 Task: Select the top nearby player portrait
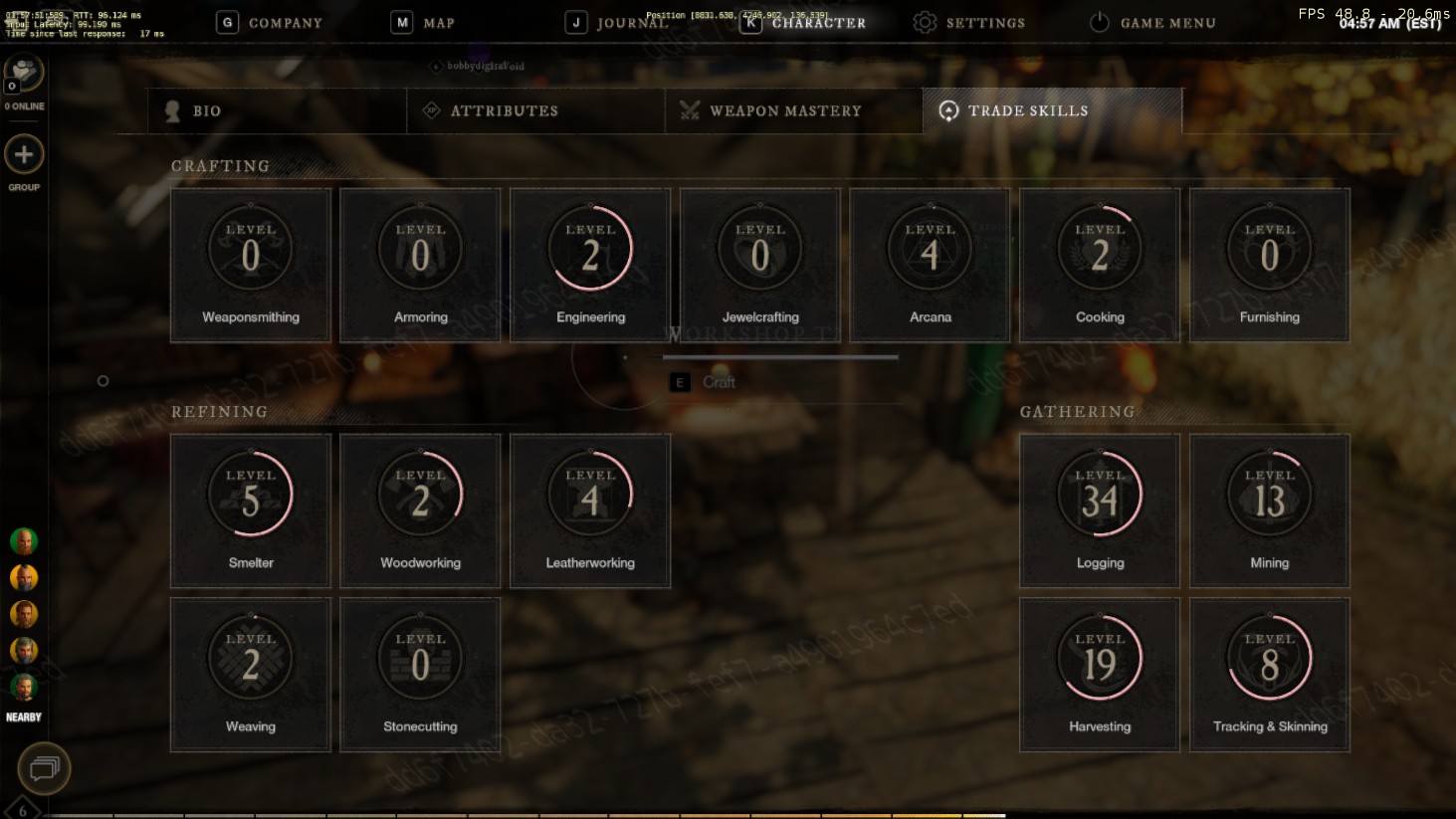(24, 541)
